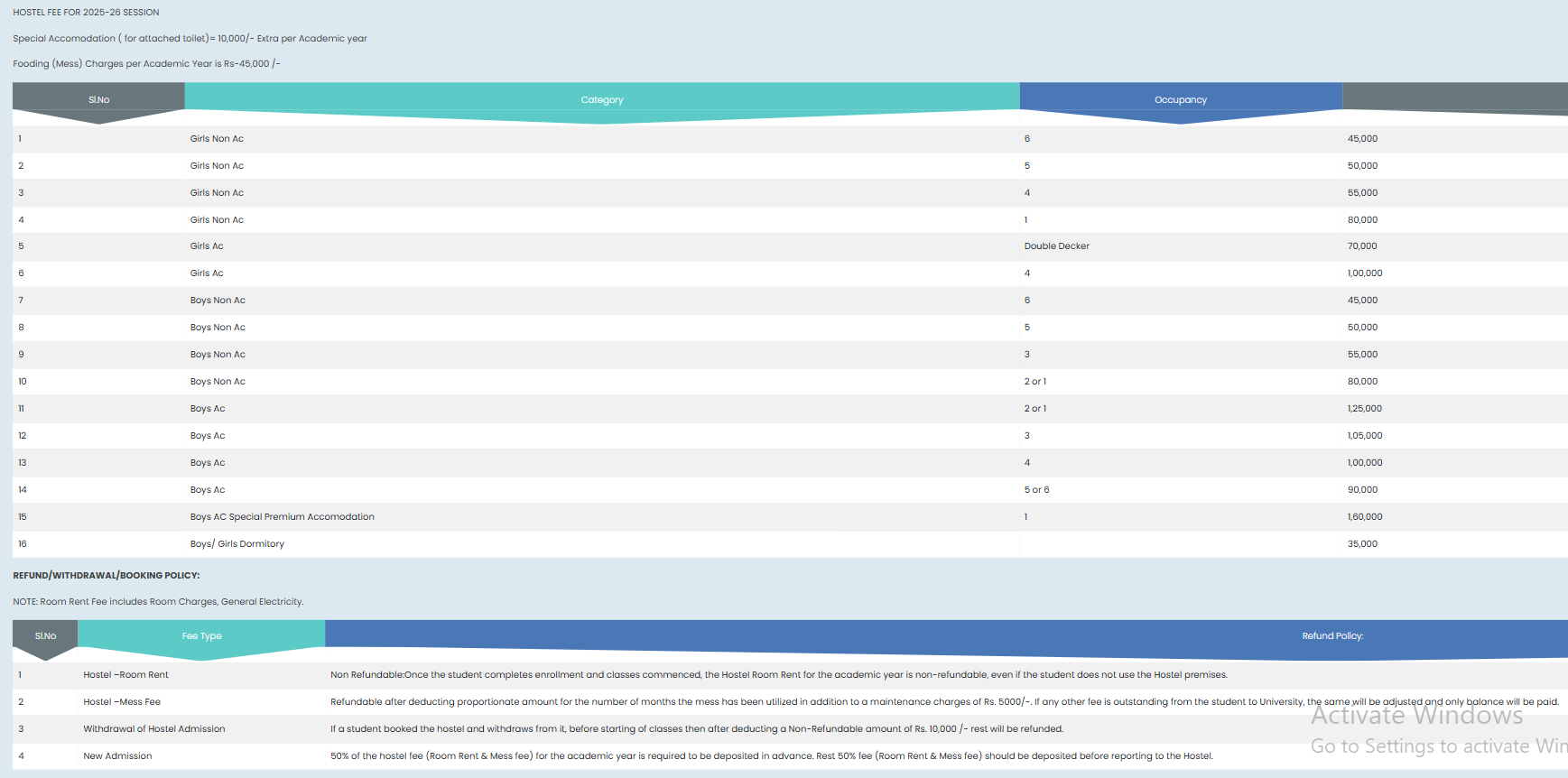Click the Refund Policy column header
The image size is (1568, 778).
pyautogui.click(x=1331, y=636)
